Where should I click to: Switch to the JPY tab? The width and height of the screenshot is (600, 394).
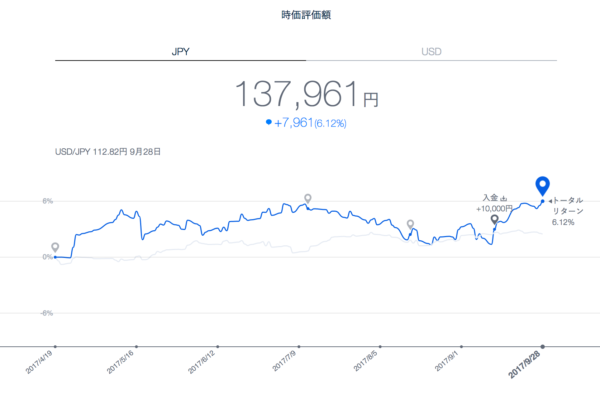[x=180, y=52]
